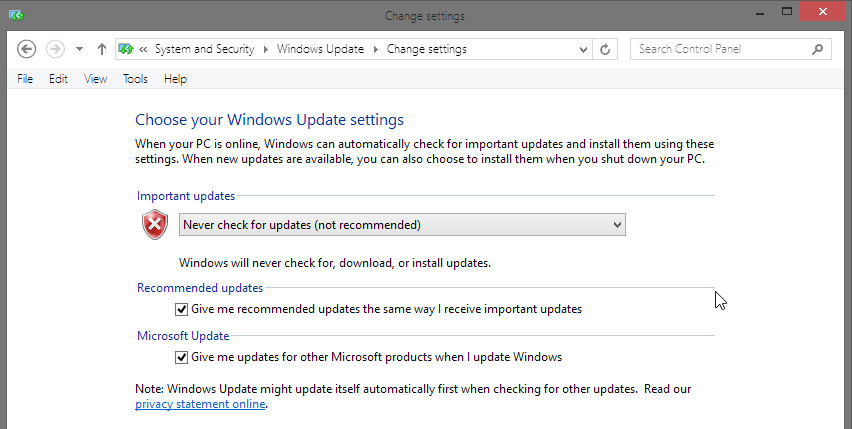852x429 pixels.
Task: Click the red shield warning icon
Action: [154, 225]
